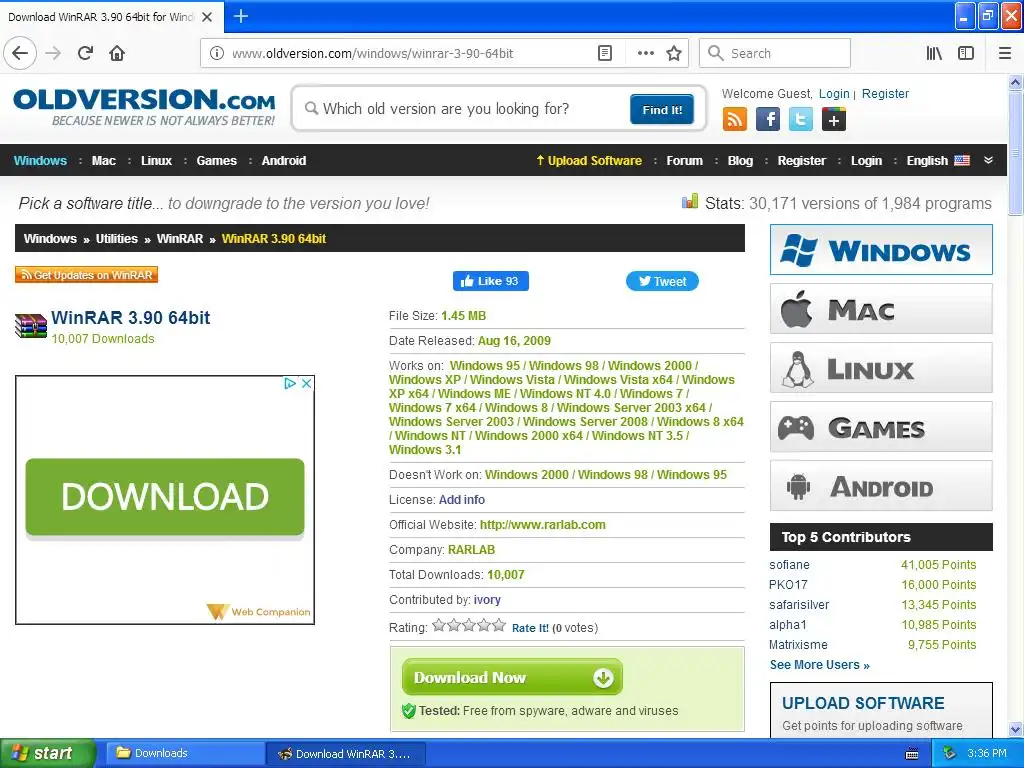Open the http://www.rarlab.com official website link
1024x768 pixels.
click(x=543, y=524)
